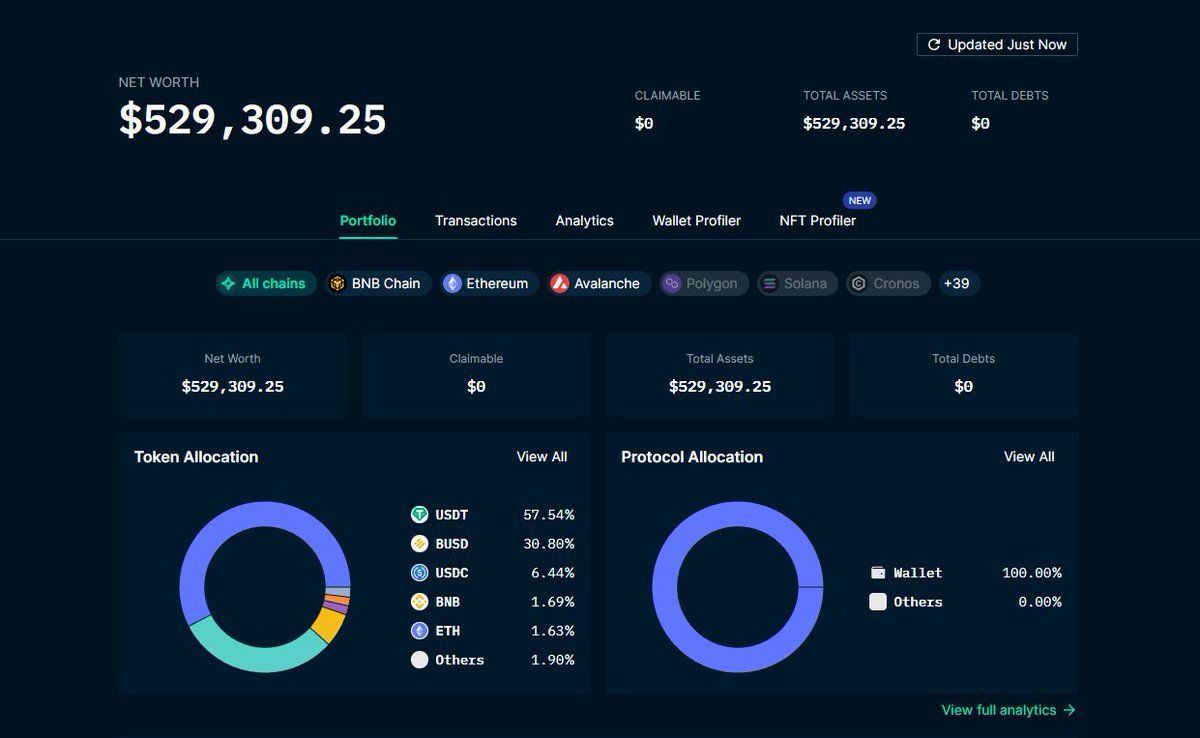Click the NEW badge above NFT Profiler
Image resolution: width=1200 pixels, height=738 pixels.
(x=860, y=200)
